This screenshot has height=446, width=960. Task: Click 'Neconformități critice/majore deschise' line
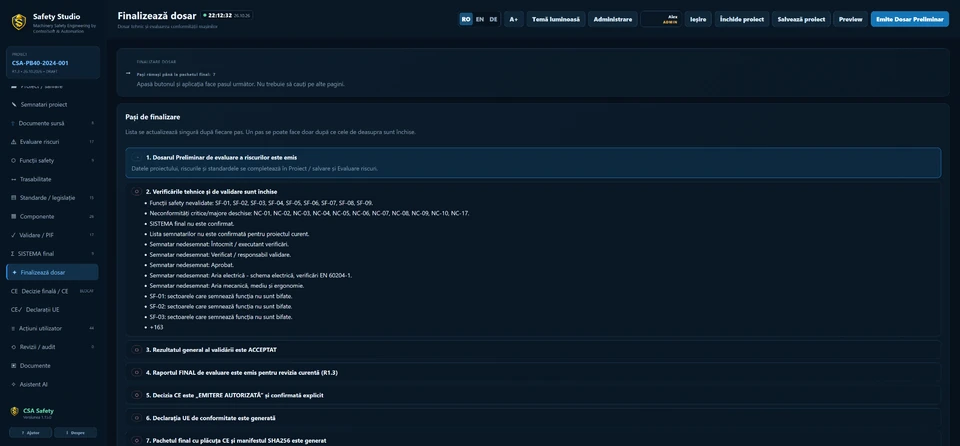click(309, 213)
